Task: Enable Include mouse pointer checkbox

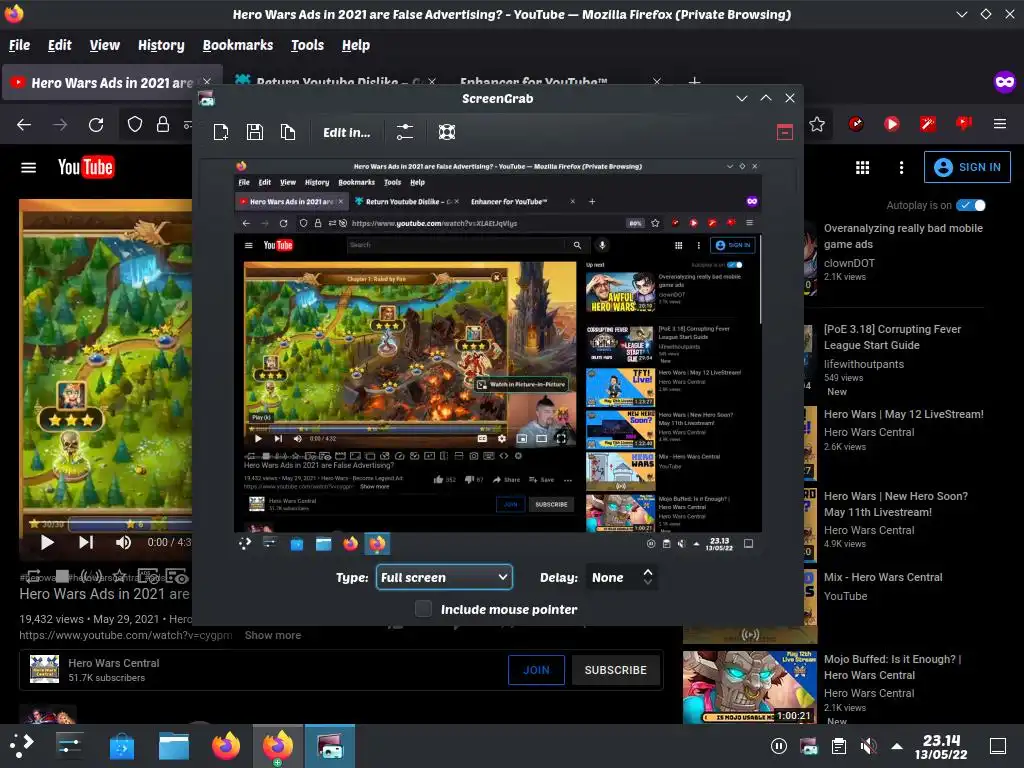Action: (x=423, y=609)
